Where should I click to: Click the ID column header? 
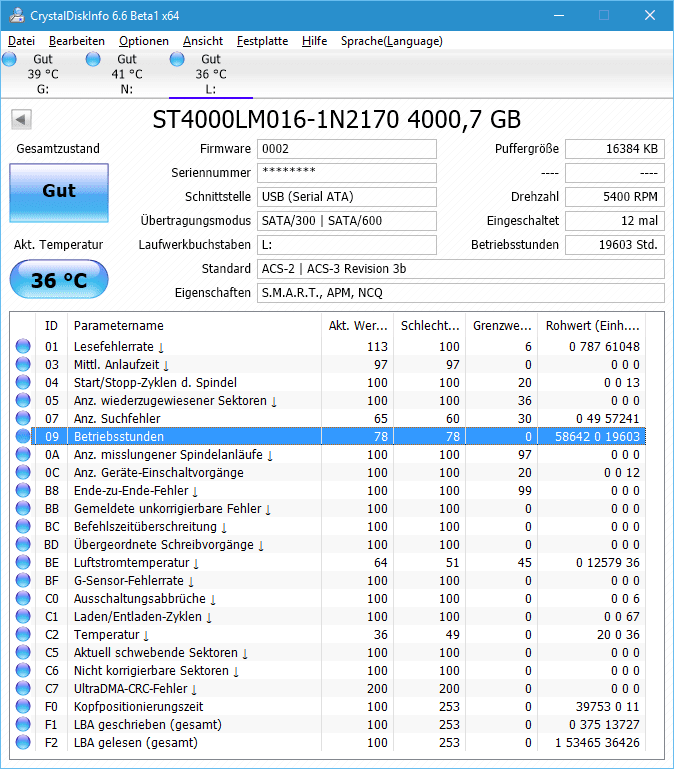tap(52, 326)
